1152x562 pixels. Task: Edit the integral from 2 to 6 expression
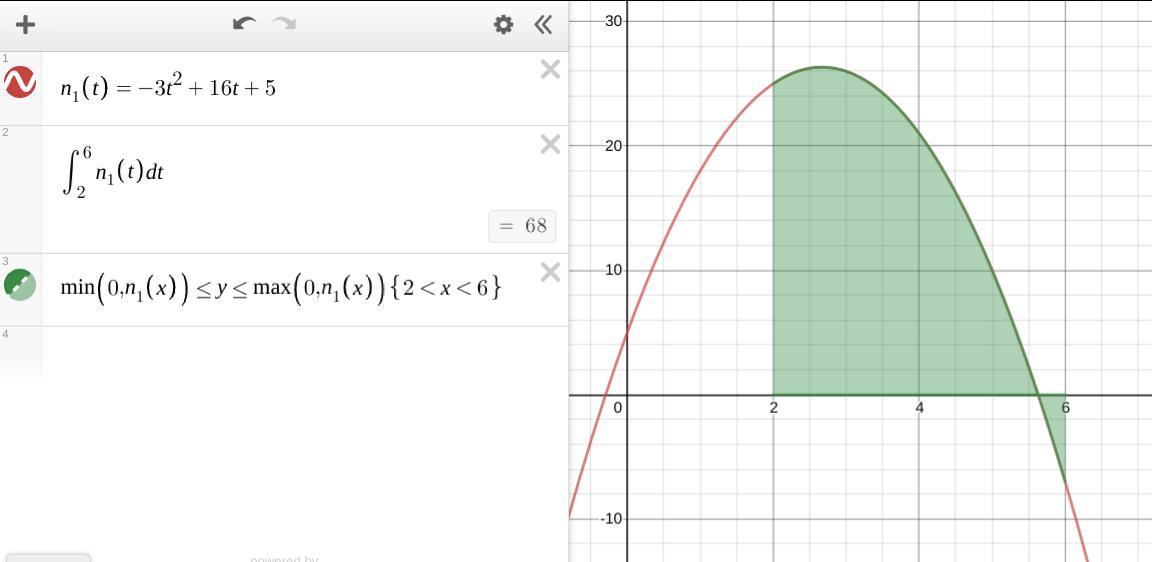[113, 173]
